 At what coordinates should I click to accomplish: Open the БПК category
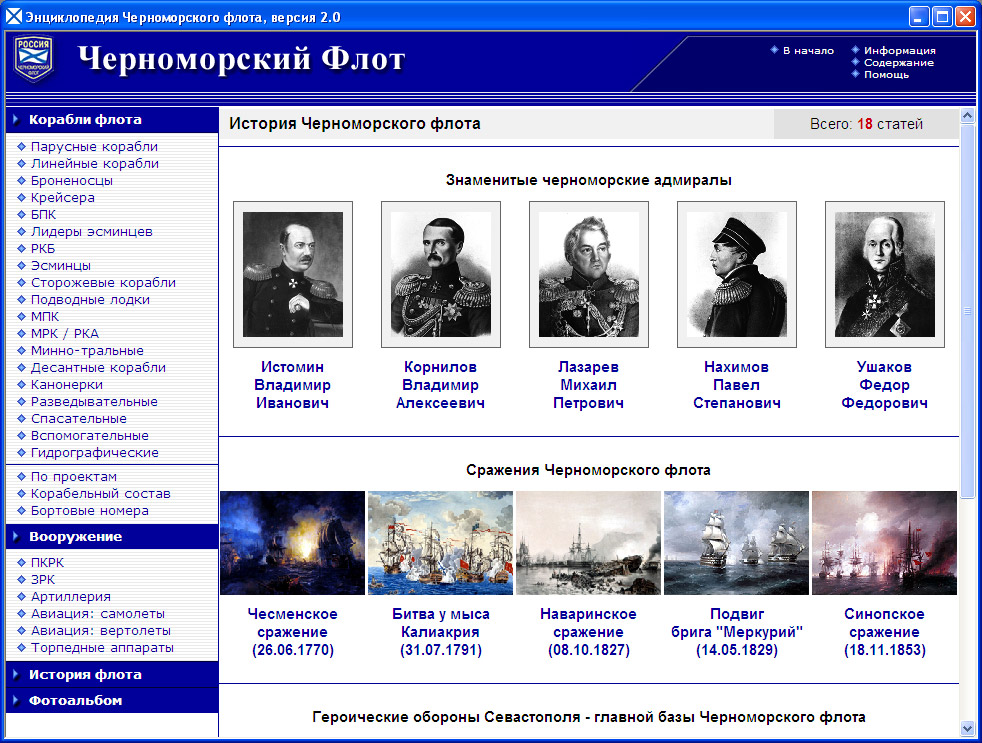click(x=43, y=214)
